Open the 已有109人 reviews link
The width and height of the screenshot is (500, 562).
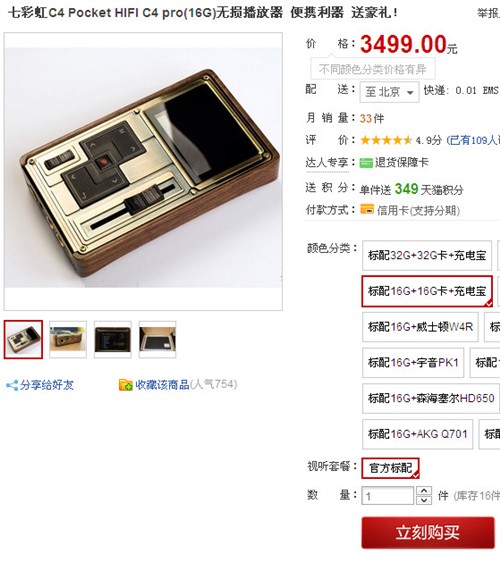[x=473, y=140]
